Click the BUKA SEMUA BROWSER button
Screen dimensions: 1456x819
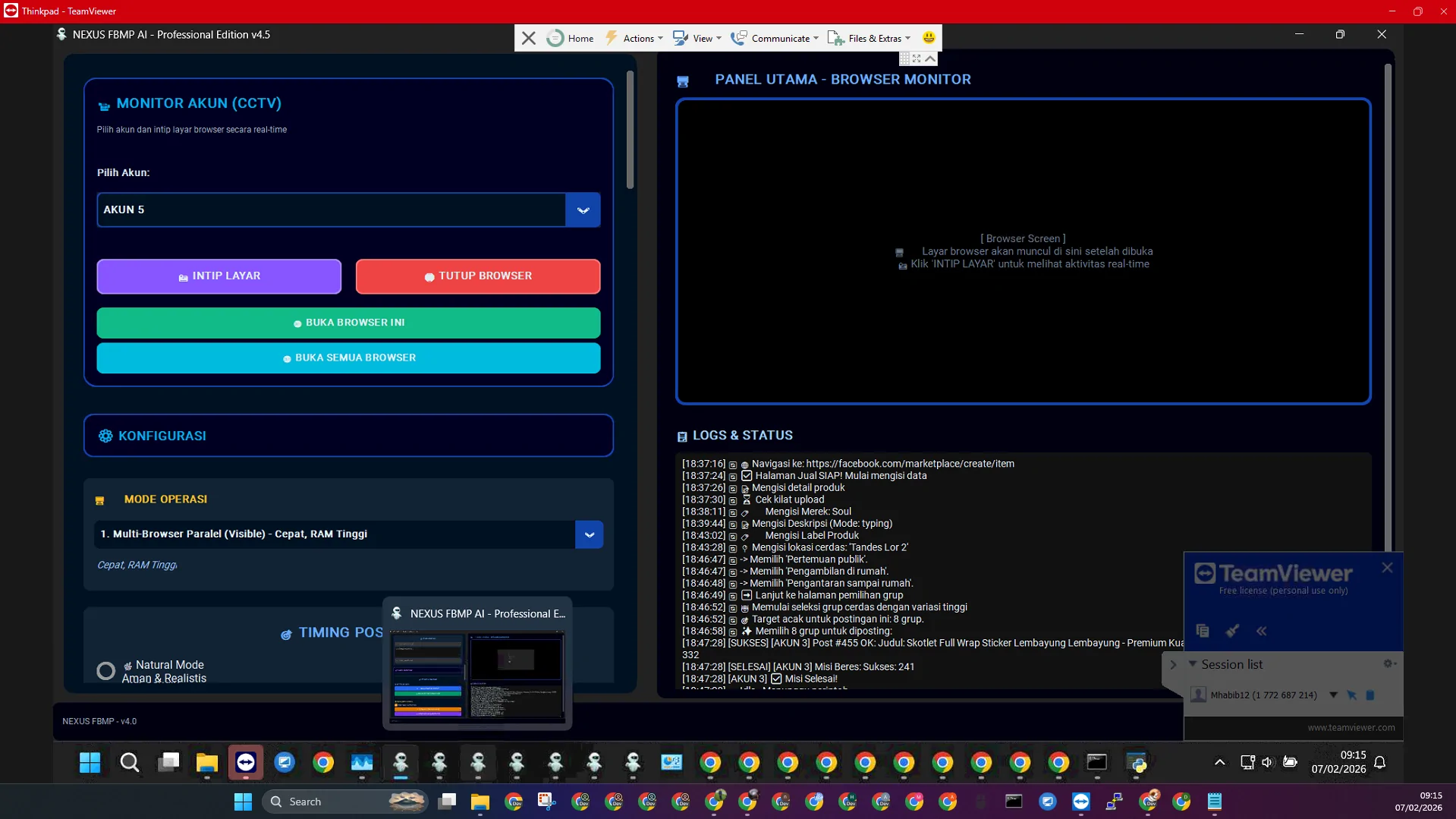[348, 358]
